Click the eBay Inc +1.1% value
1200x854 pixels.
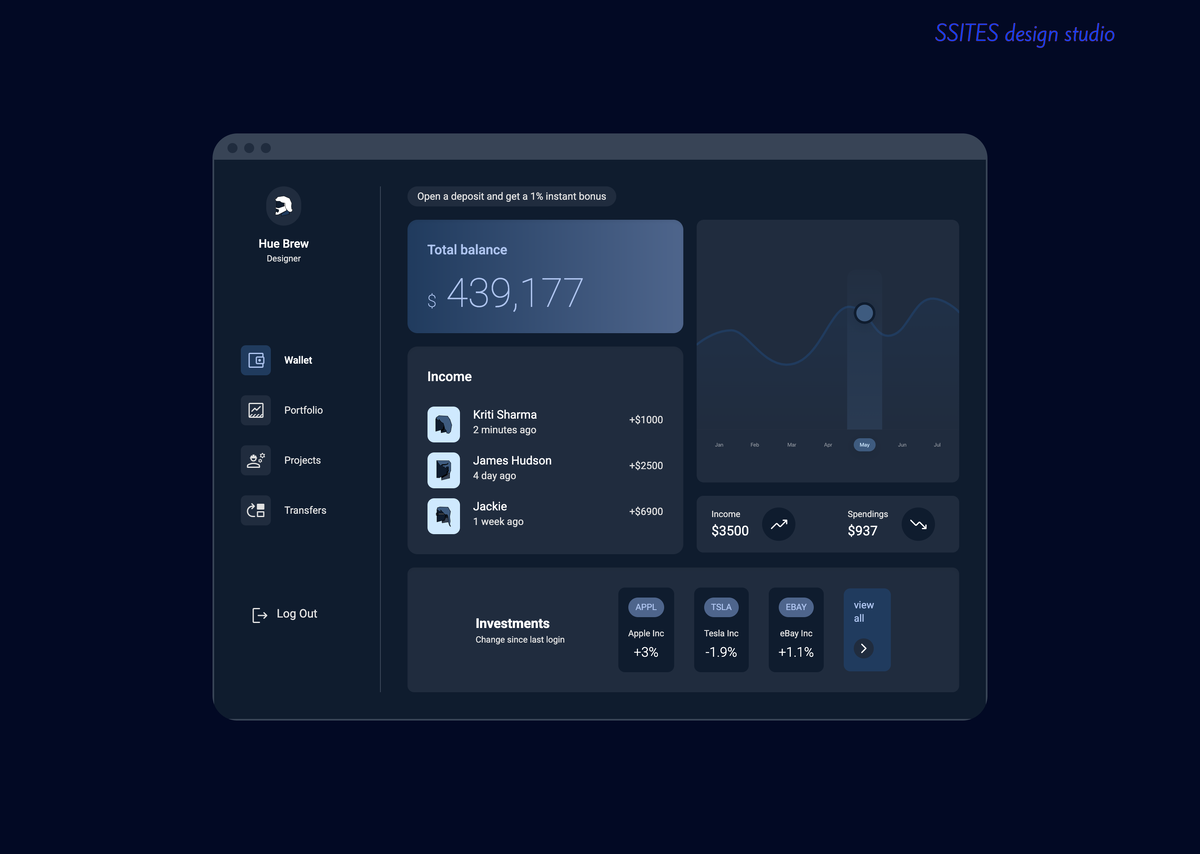pyautogui.click(x=796, y=652)
